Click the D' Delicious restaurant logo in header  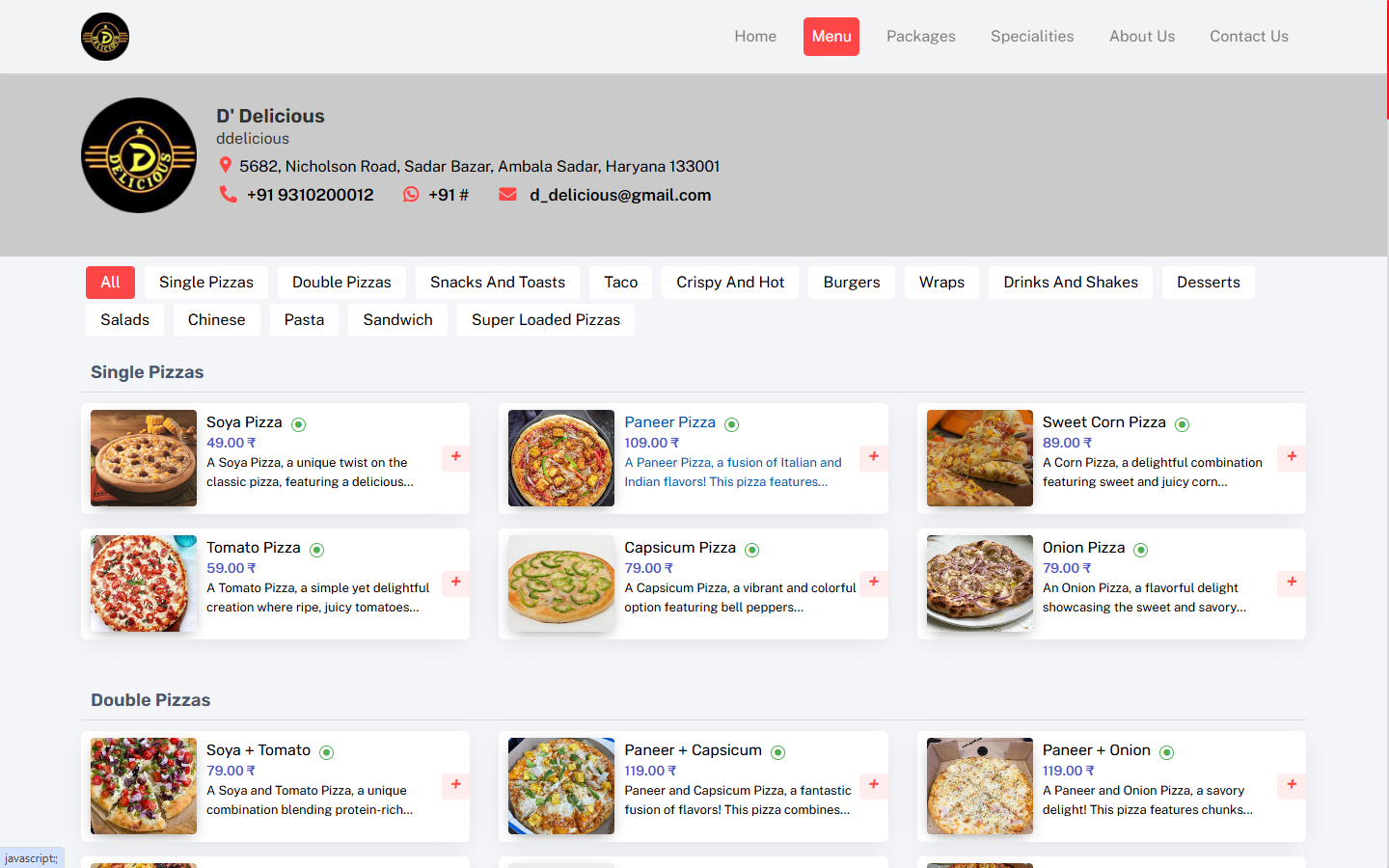coord(104,36)
